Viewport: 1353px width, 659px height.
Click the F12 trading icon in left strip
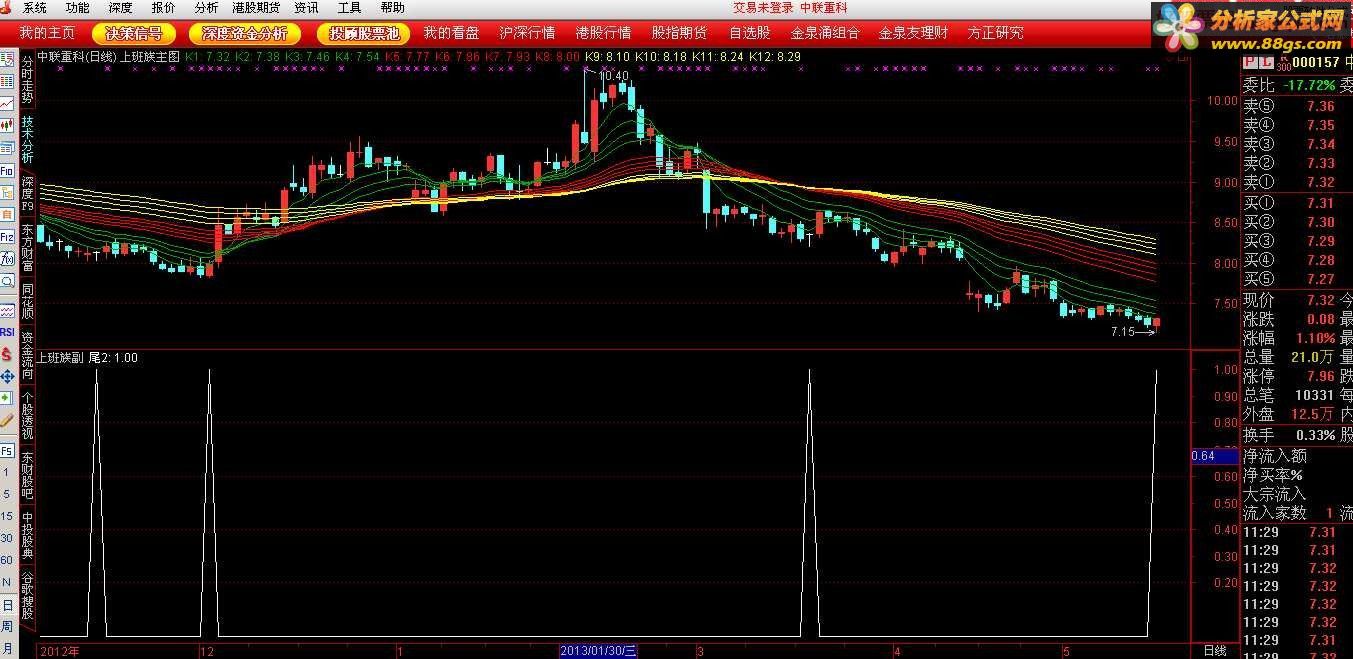coord(9,237)
